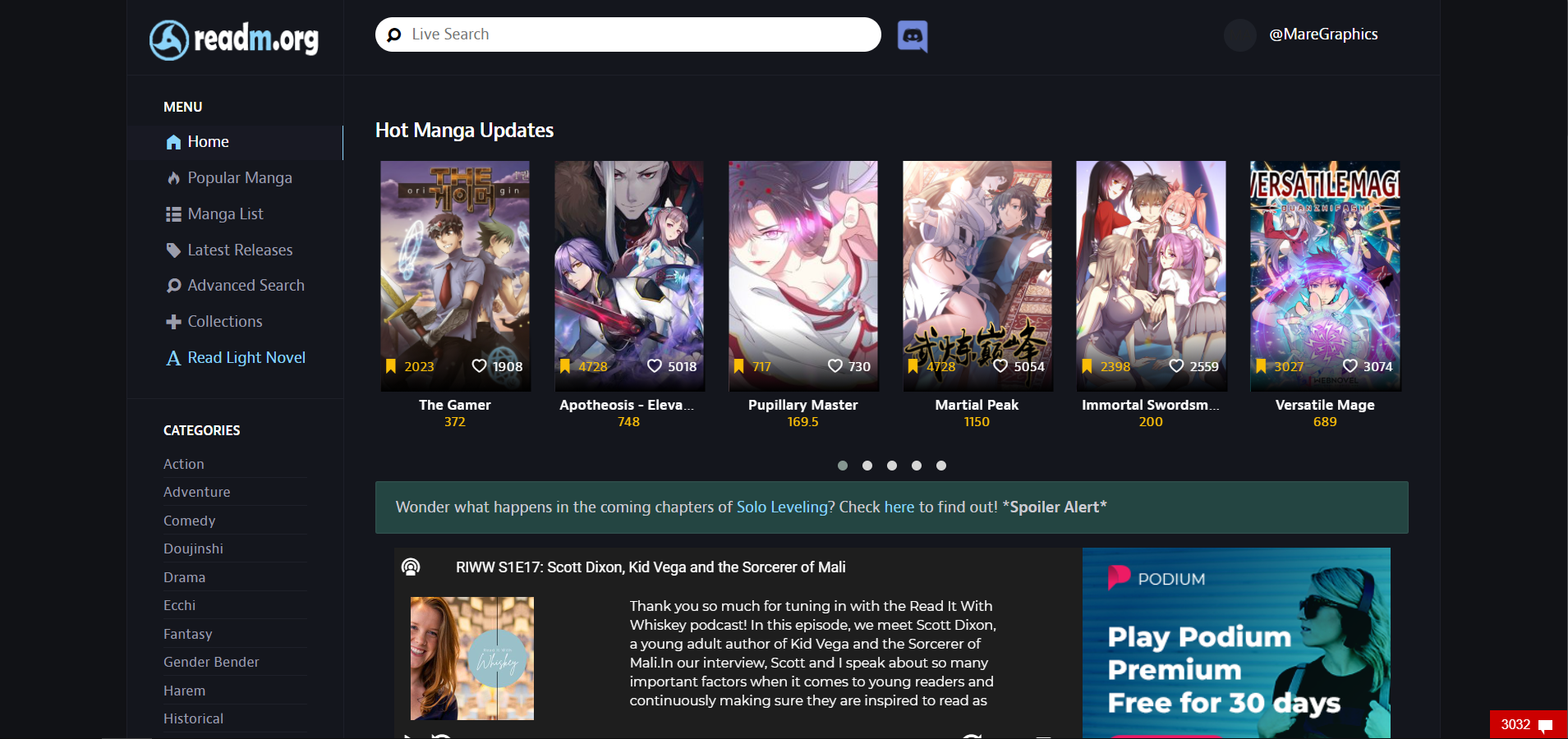Open the Discord icon link
1568x739 pixels.
[913, 36]
